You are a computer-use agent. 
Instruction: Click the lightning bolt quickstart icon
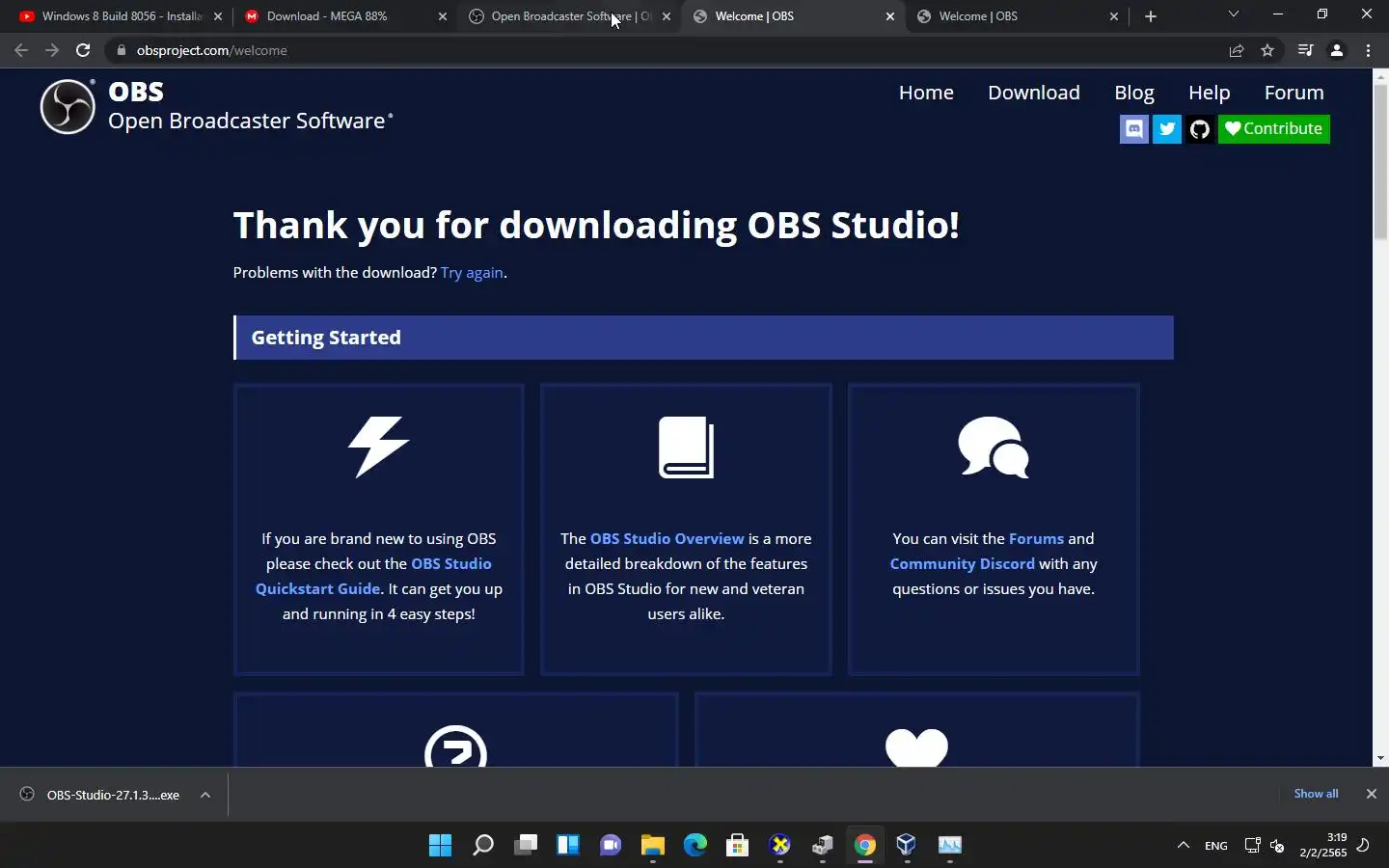pos(379,448)
